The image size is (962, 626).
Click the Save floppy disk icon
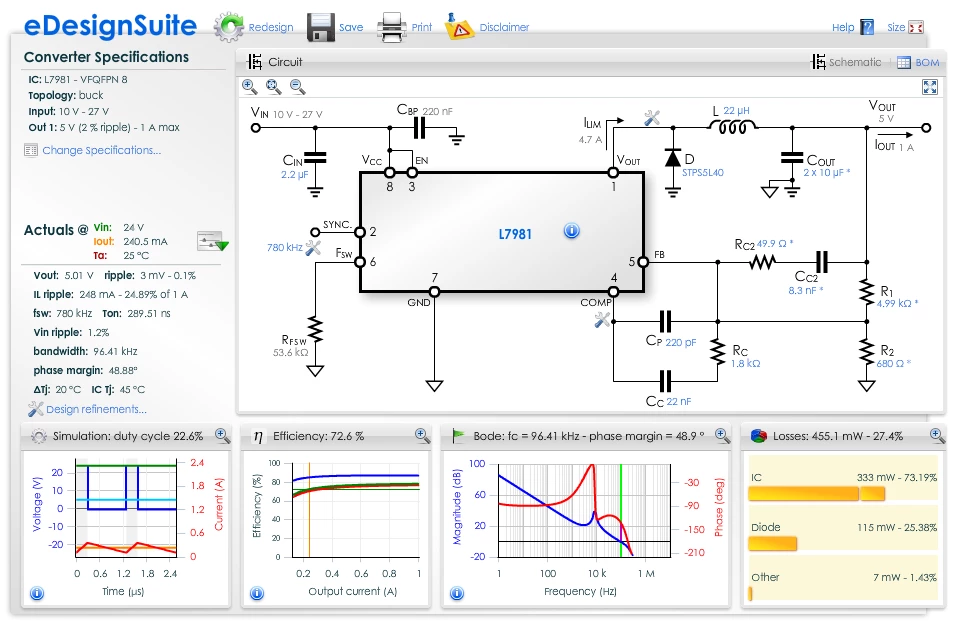point(320,27)
